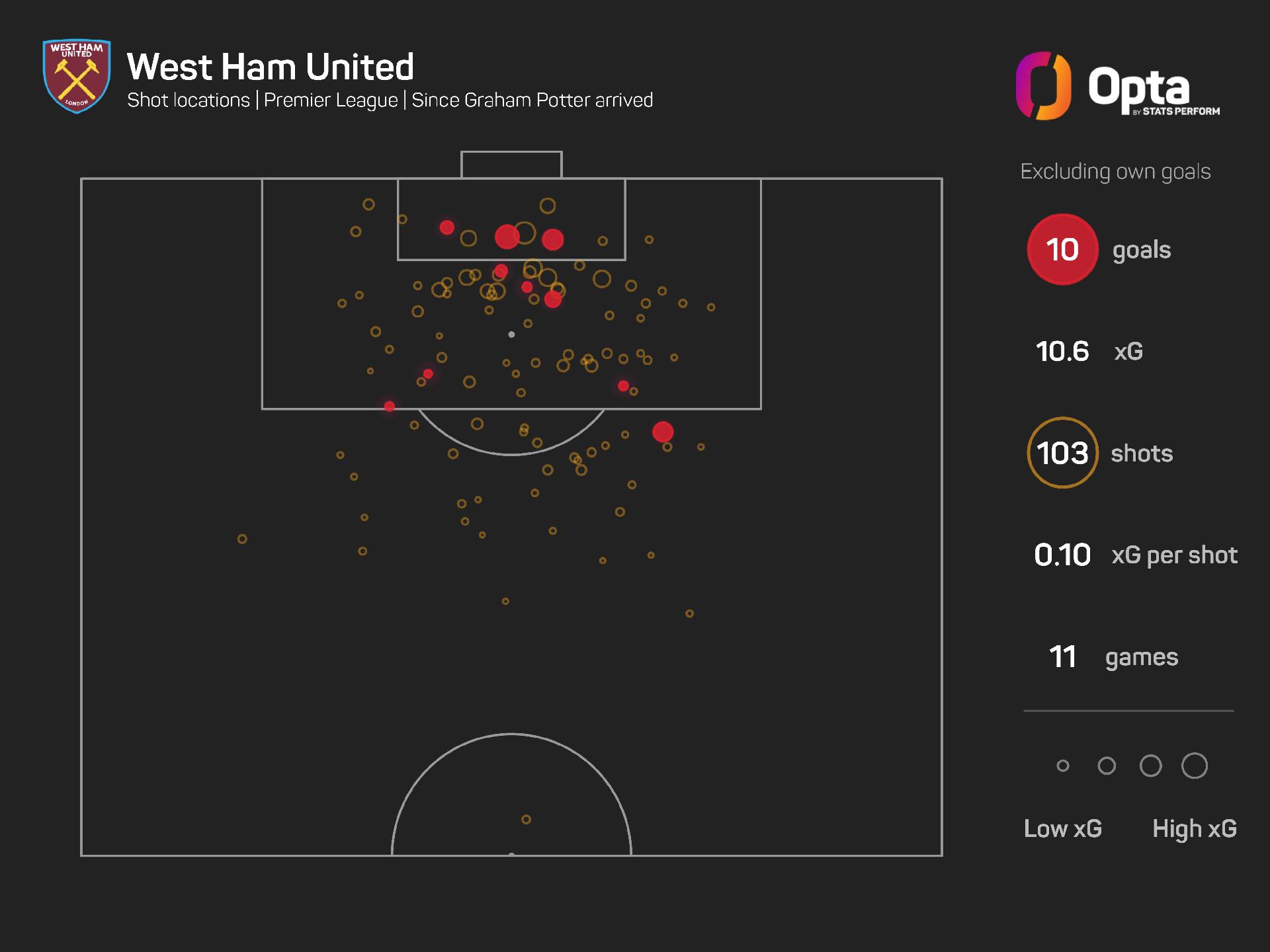Click the Opta logo icon
The image size is (1270, 952).
click(1043, 86)
